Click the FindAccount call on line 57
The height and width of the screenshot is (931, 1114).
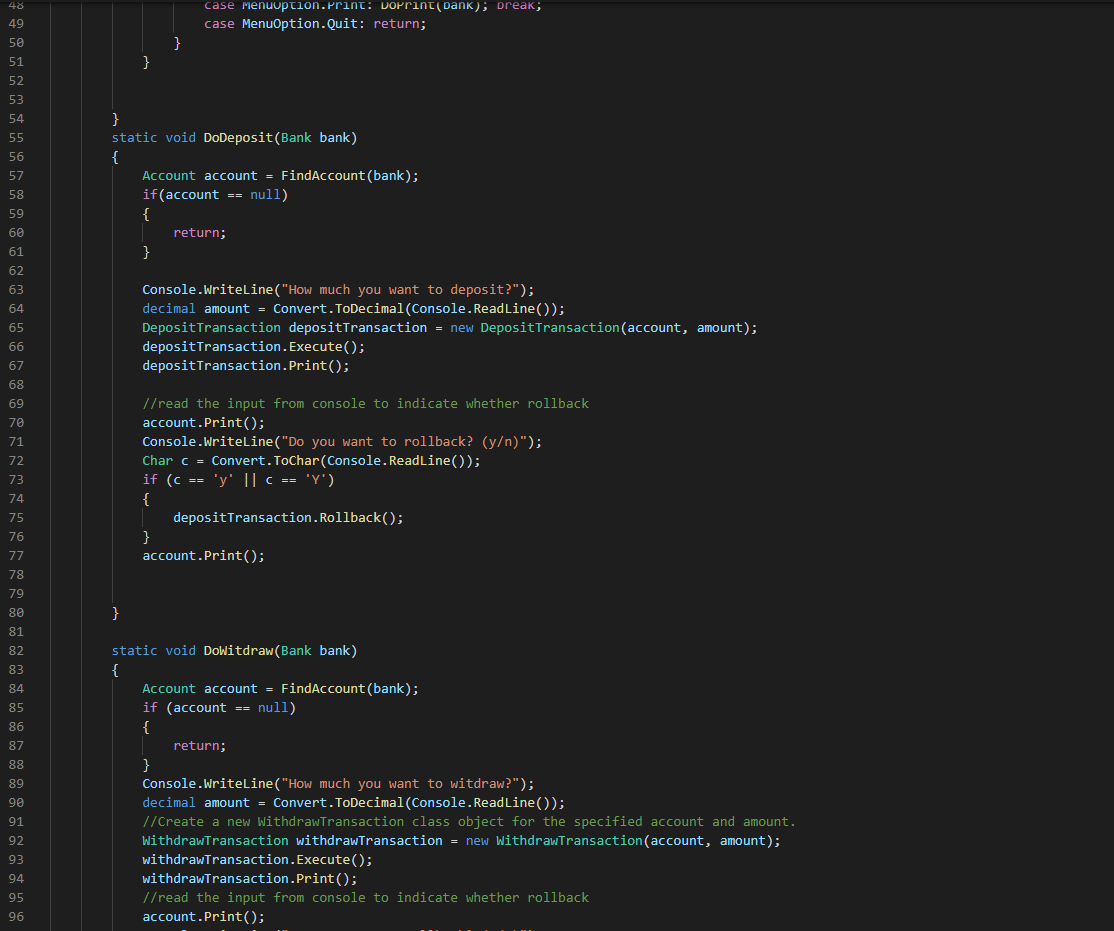point(322,175)
